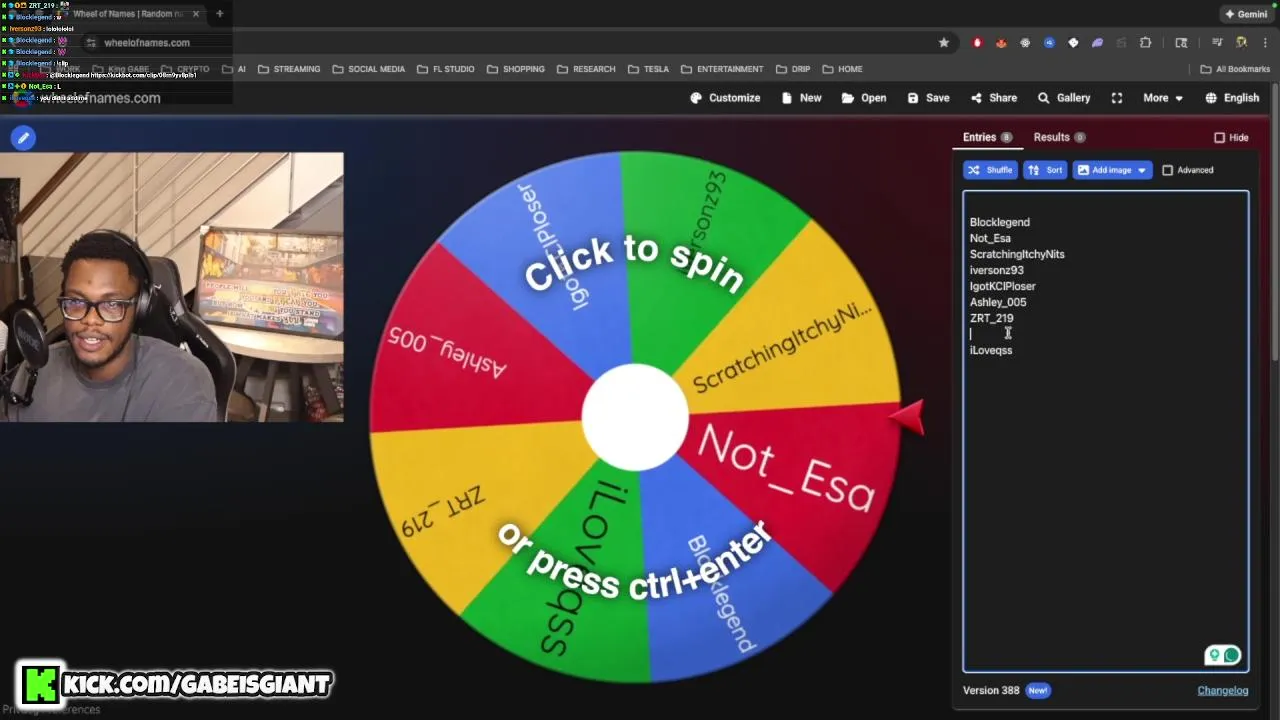Tick the Hide checkbox
1280x720 pixels.
(1219, 138)
